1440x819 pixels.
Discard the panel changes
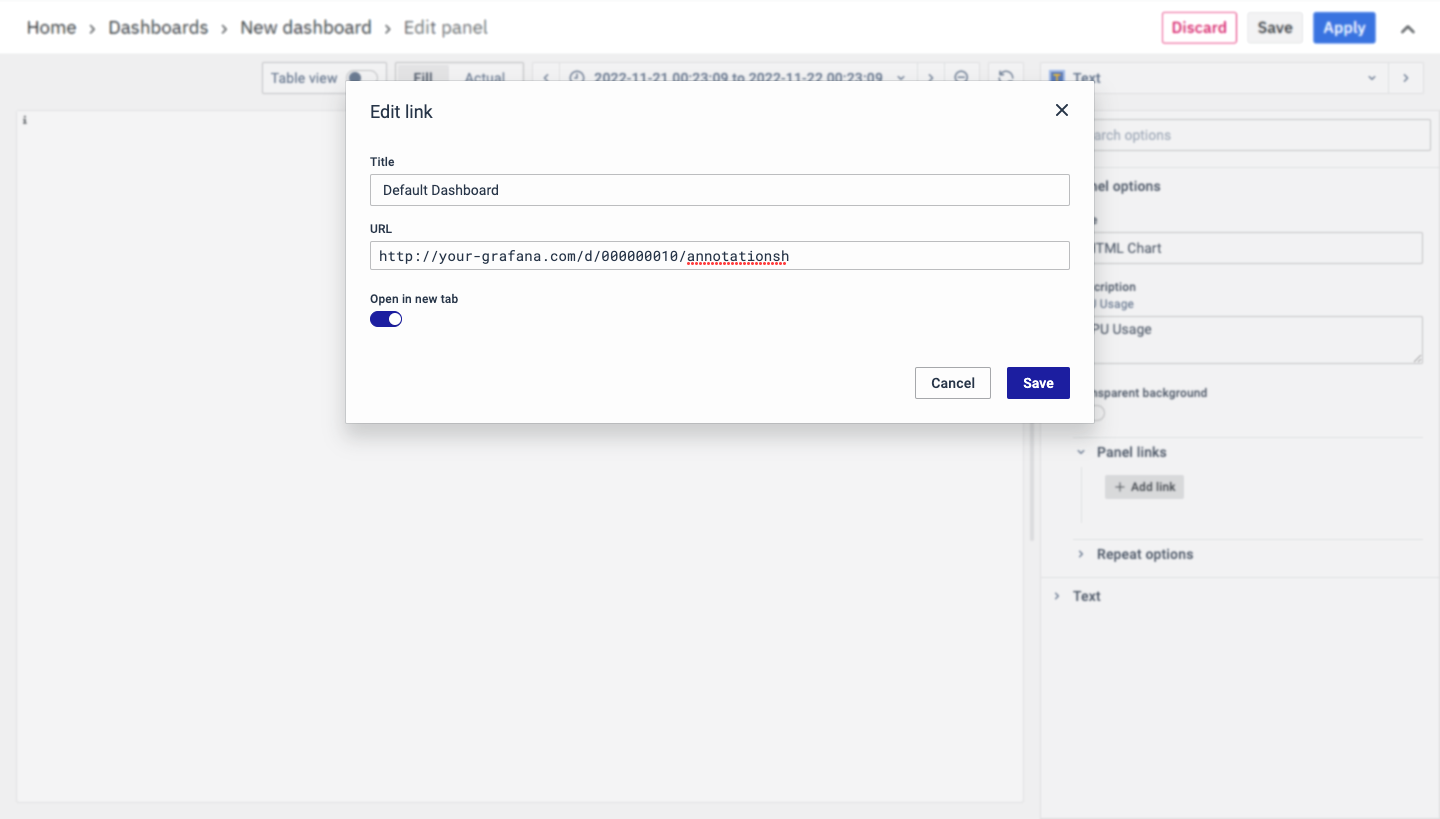1198,28
